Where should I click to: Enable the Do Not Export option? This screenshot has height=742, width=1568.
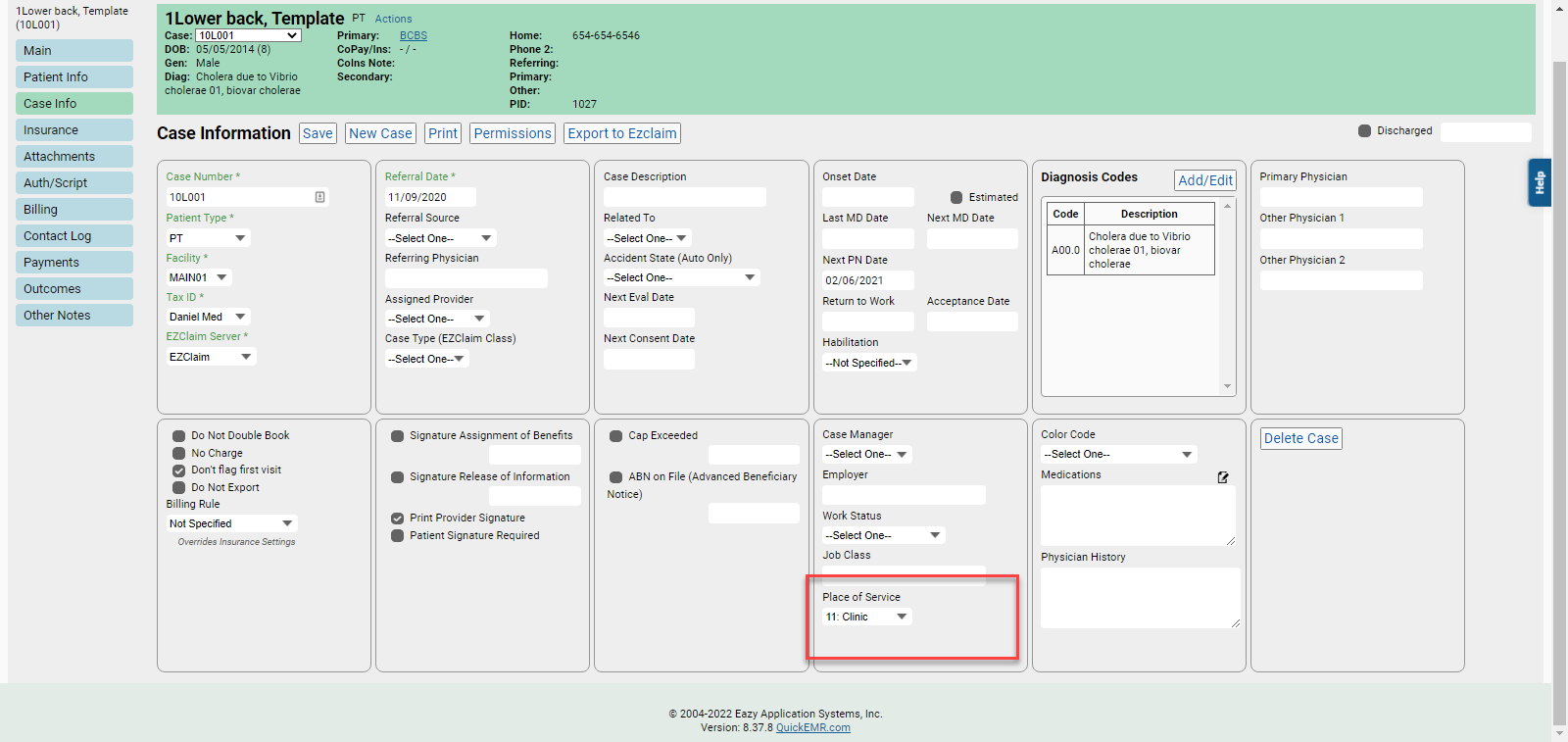pyautogui.click(x=179, y=487)
